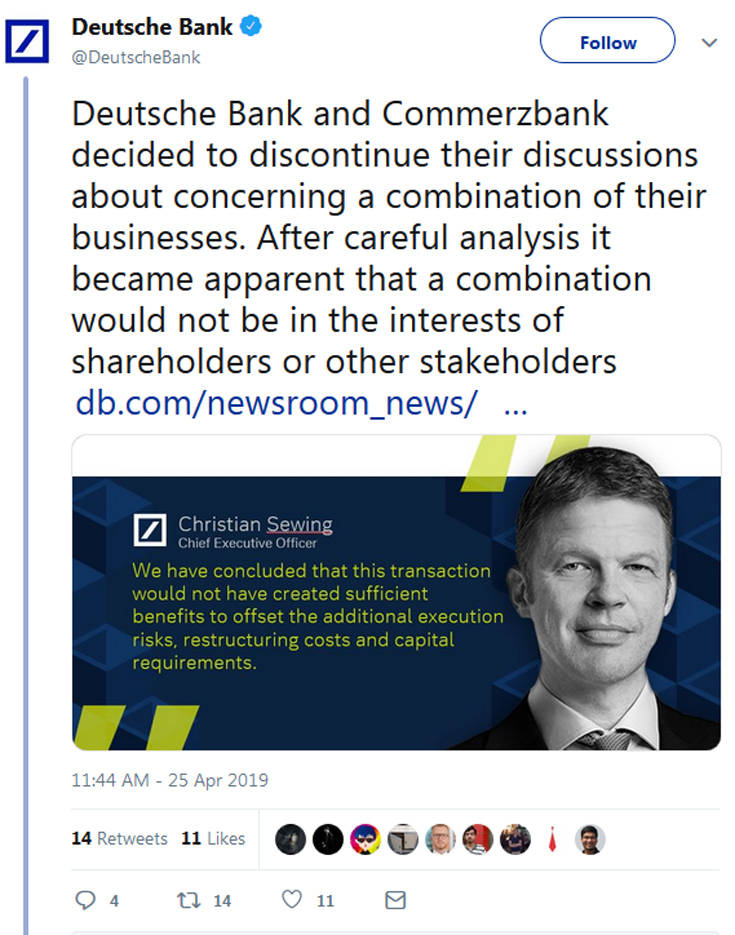Retweet using the retweet arrows icon
Viewport: 735px width, 935px height.
coord(187,900)
